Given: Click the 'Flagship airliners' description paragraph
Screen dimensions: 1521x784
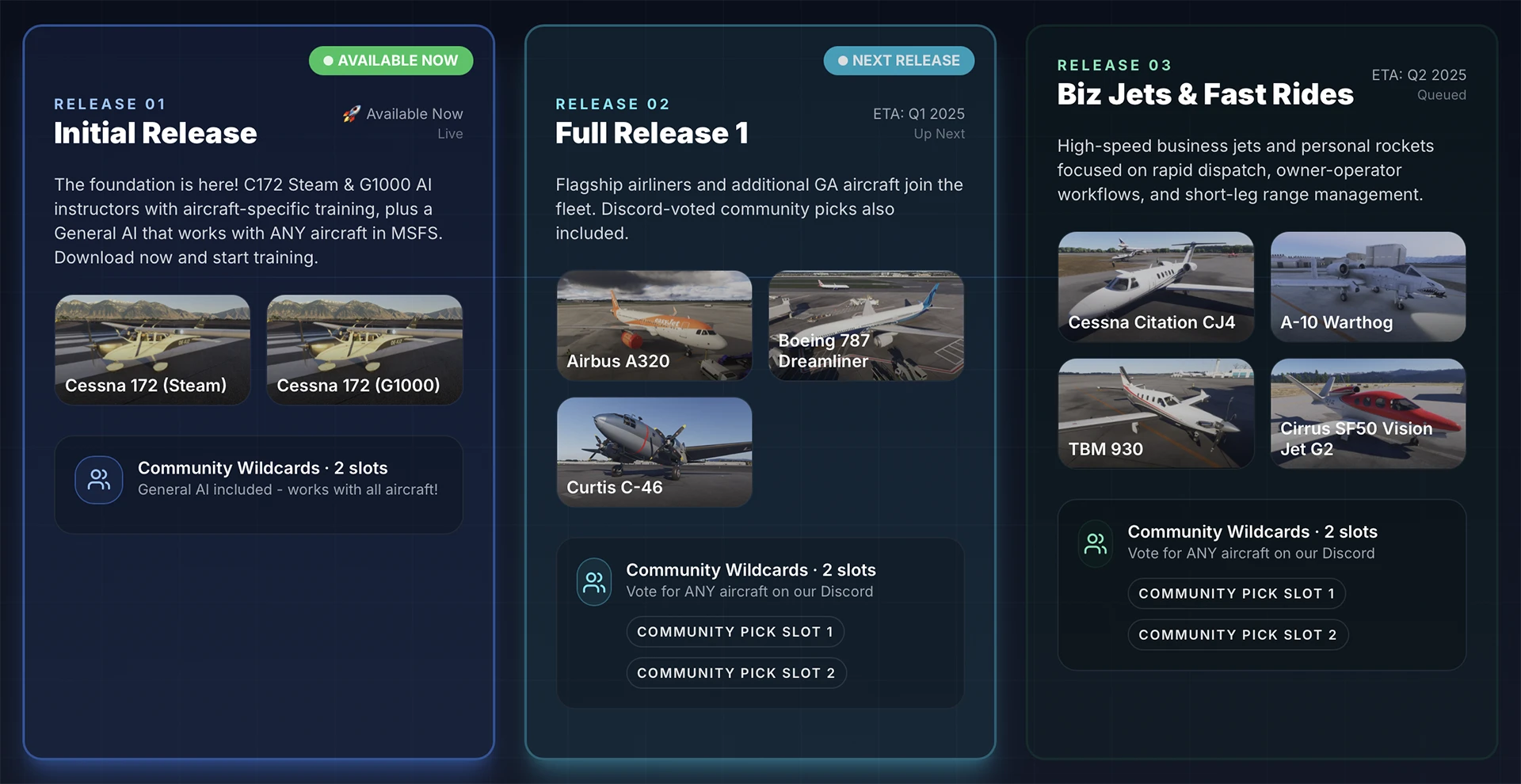Looking at the screenshot, I should pyautogui.click(x=759, y=209).
